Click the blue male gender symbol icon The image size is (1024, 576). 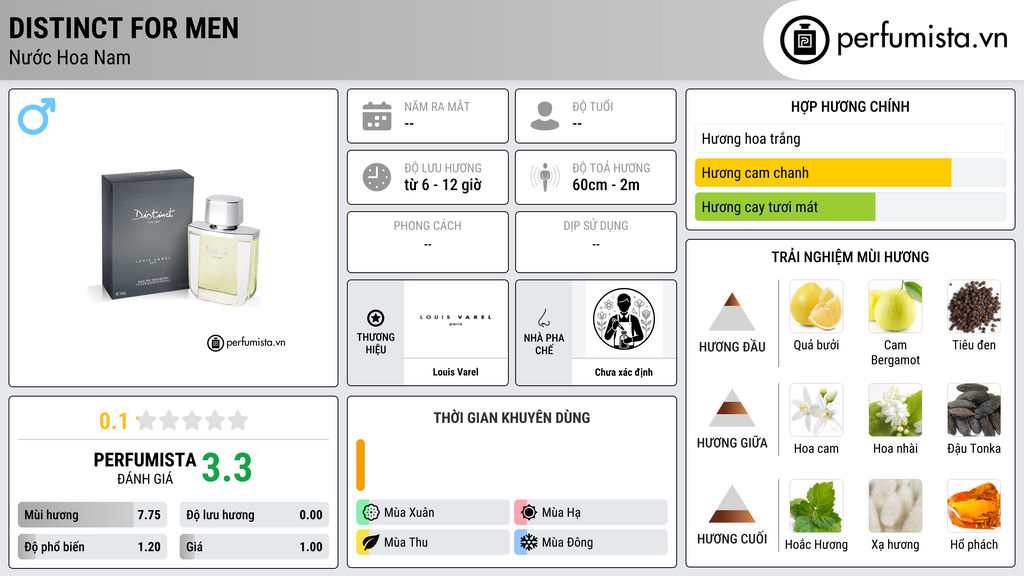coord(37,116)
